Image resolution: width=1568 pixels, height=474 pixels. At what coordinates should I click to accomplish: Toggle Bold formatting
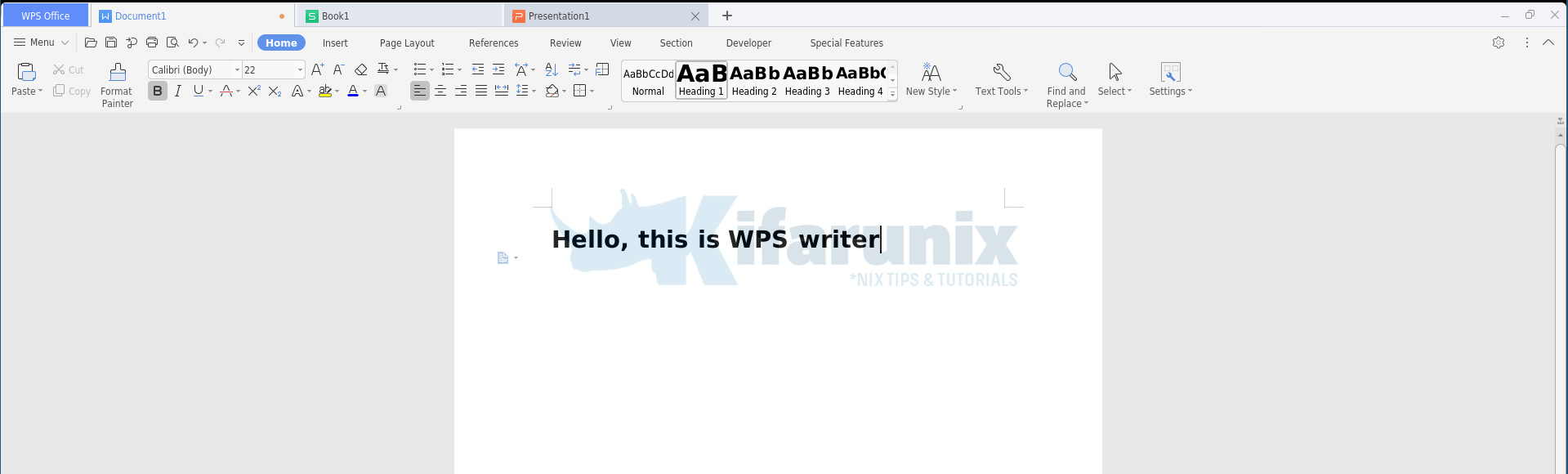(x=158, y=91)
